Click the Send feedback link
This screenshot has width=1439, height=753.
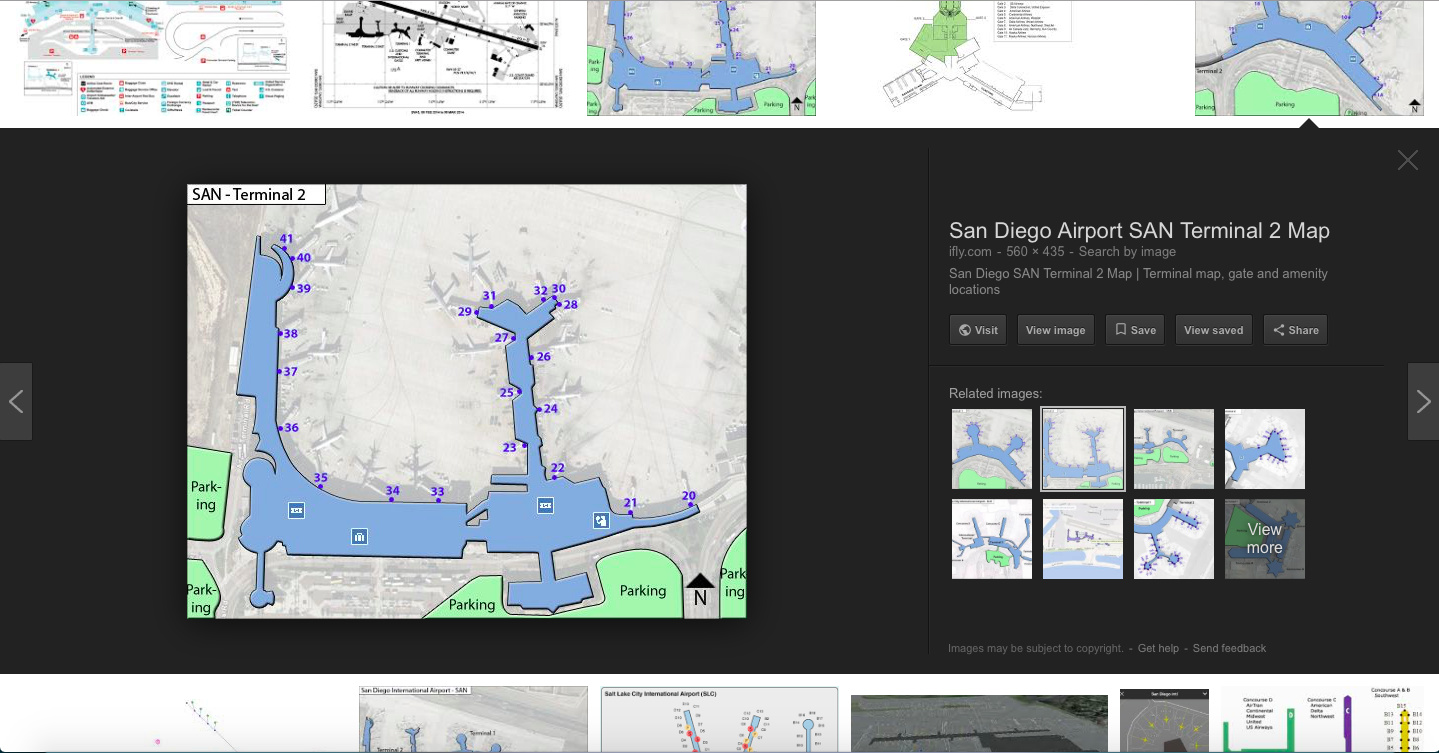coord(1229,648)
